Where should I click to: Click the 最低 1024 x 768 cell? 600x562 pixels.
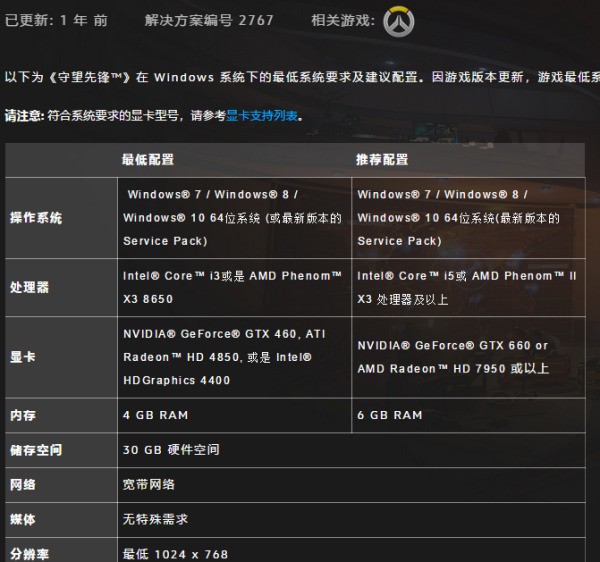pos(351,551)
